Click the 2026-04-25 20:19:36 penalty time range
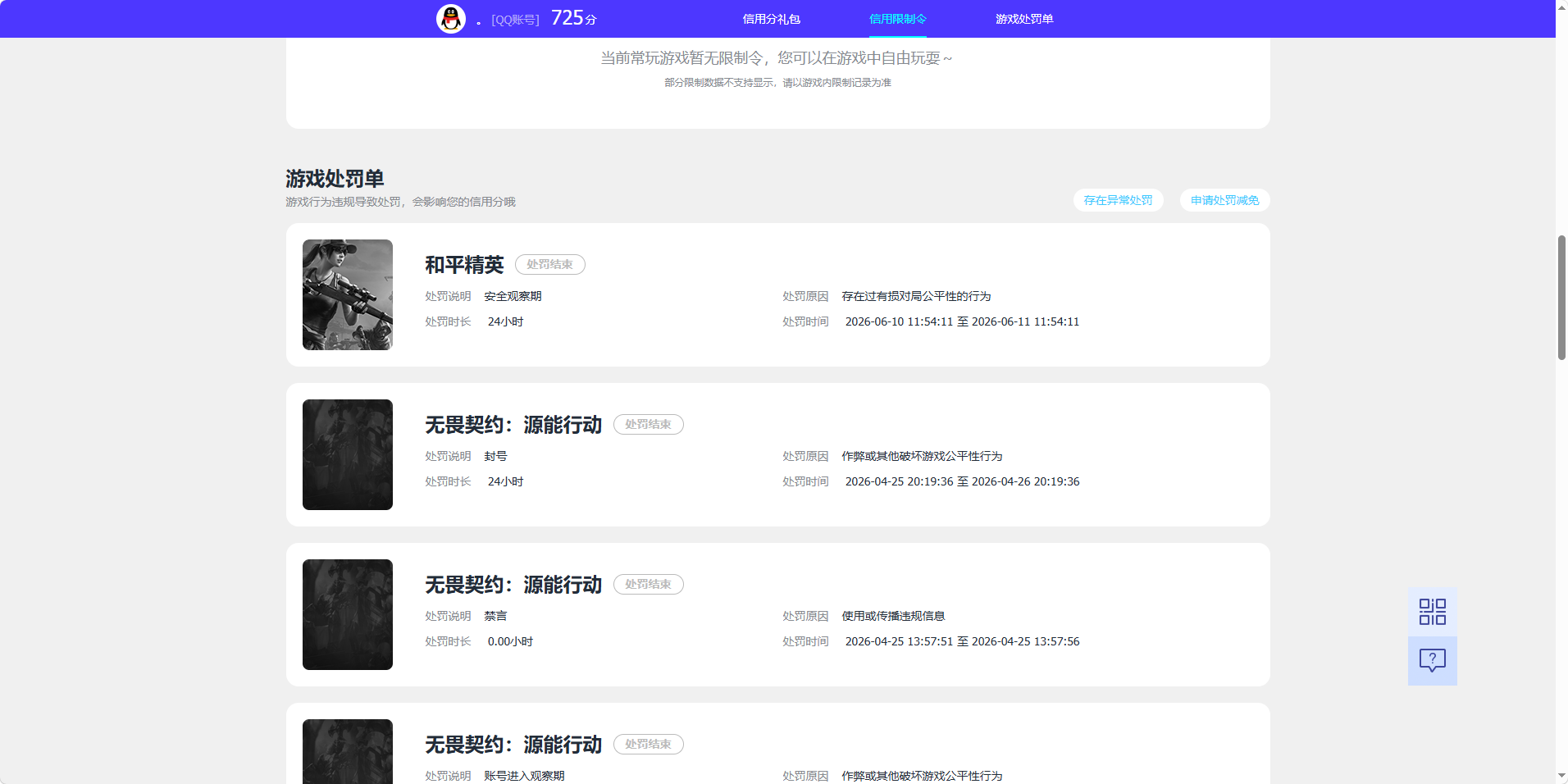 pos(962,481)
